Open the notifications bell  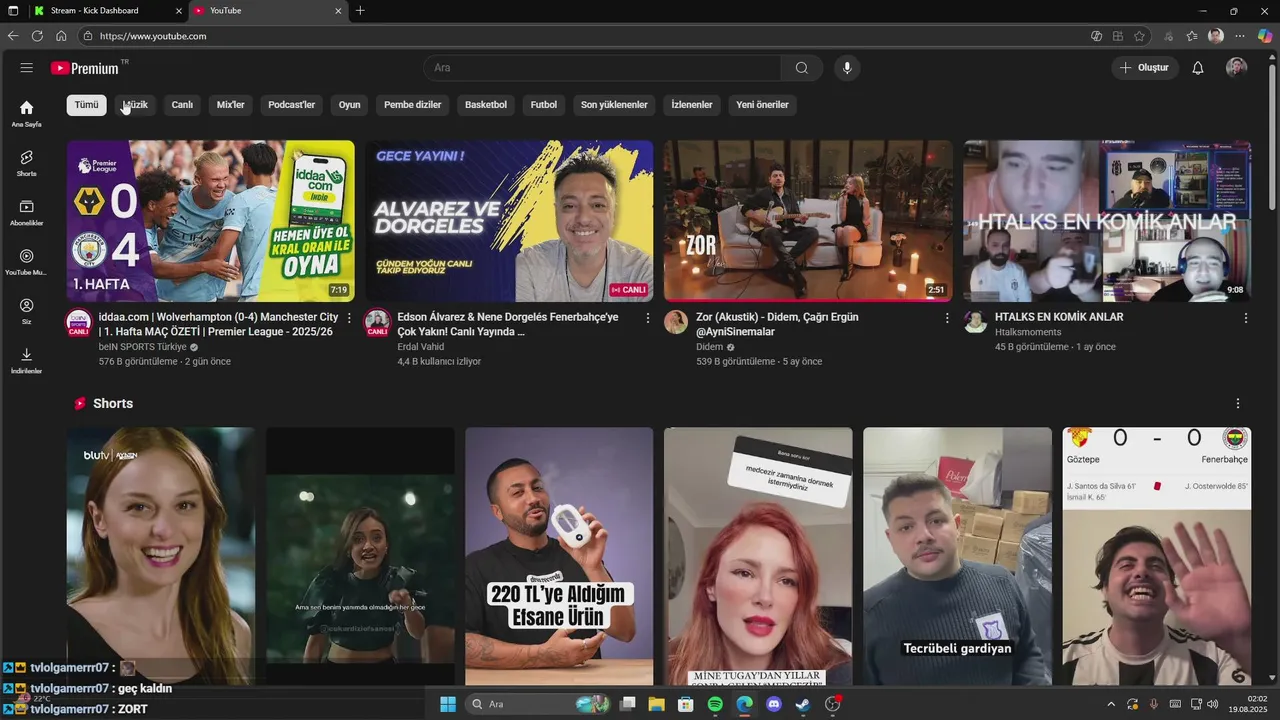1197,68
